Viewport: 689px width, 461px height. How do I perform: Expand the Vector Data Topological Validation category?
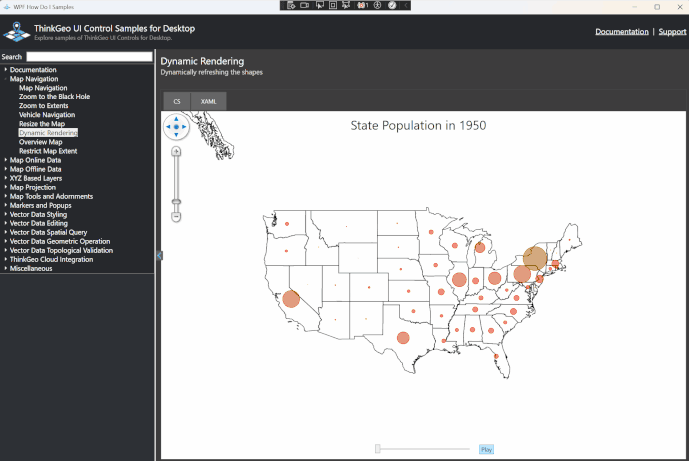point(6,250)
